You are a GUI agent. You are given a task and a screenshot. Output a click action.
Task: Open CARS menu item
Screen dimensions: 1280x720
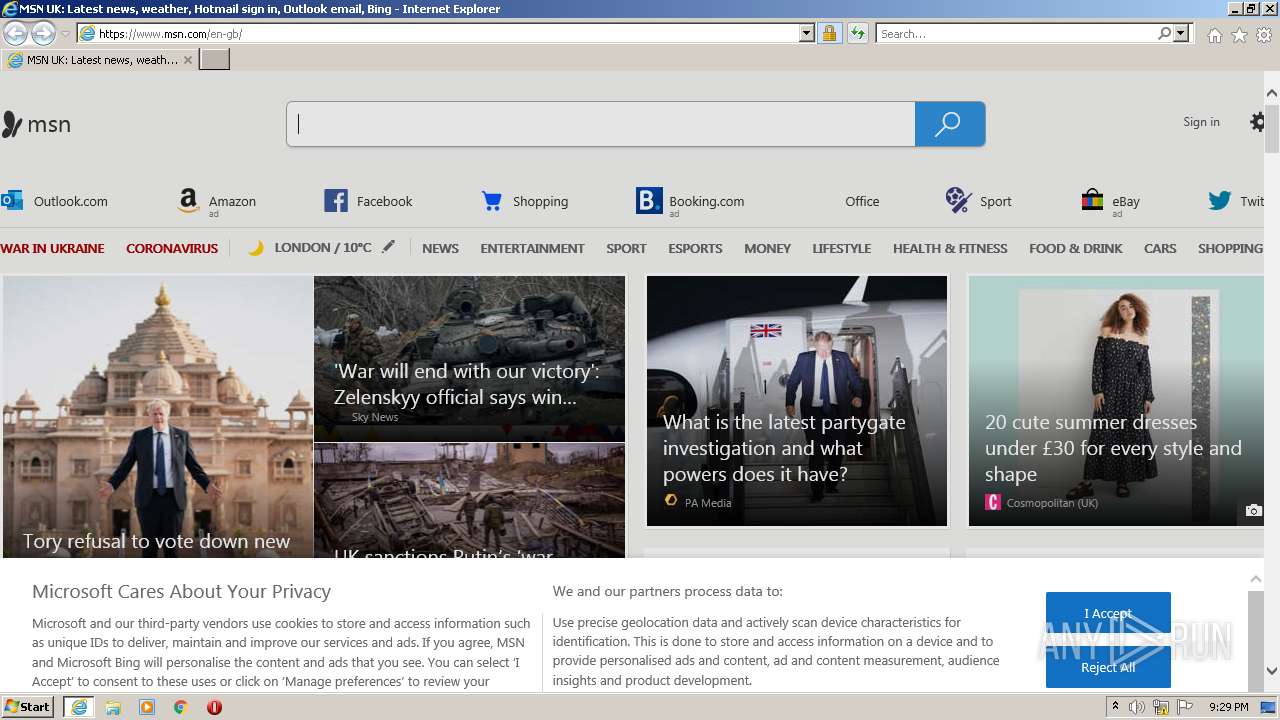(x=1160, y=248)
